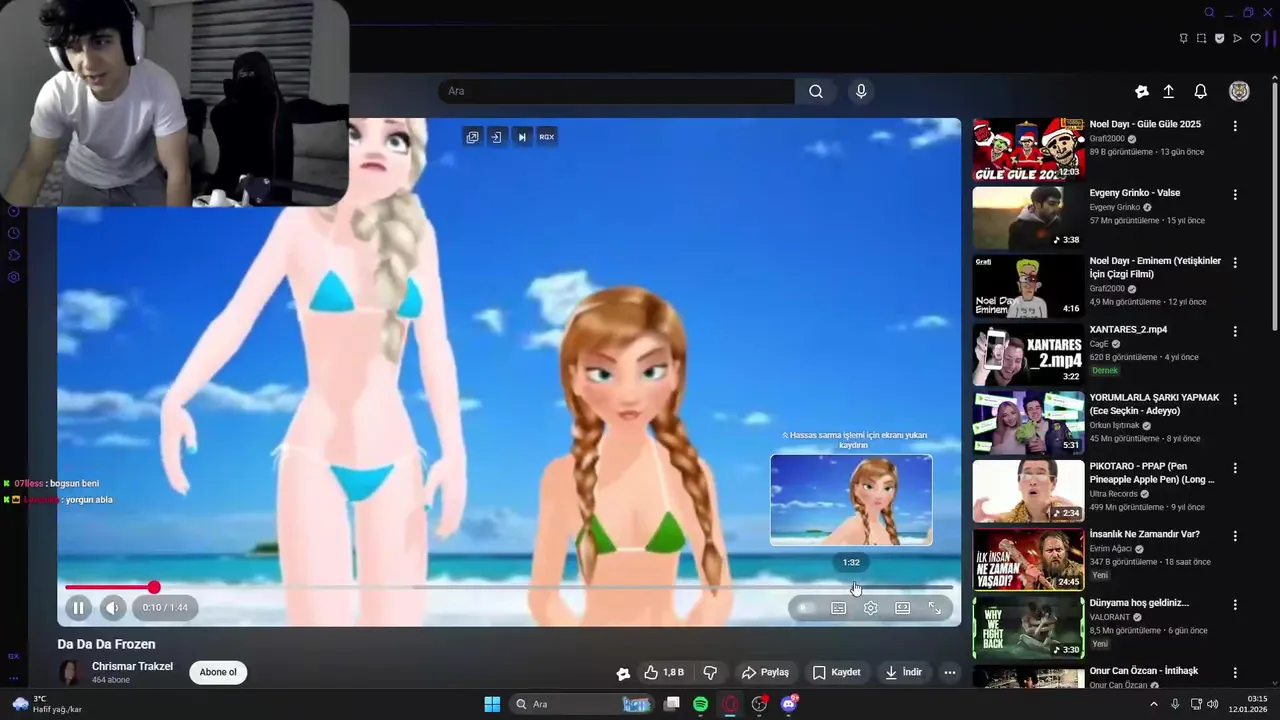Click the pin icon in the browser toolbar
This screenshot has height=720, width=1280.
coord(1183,39)
